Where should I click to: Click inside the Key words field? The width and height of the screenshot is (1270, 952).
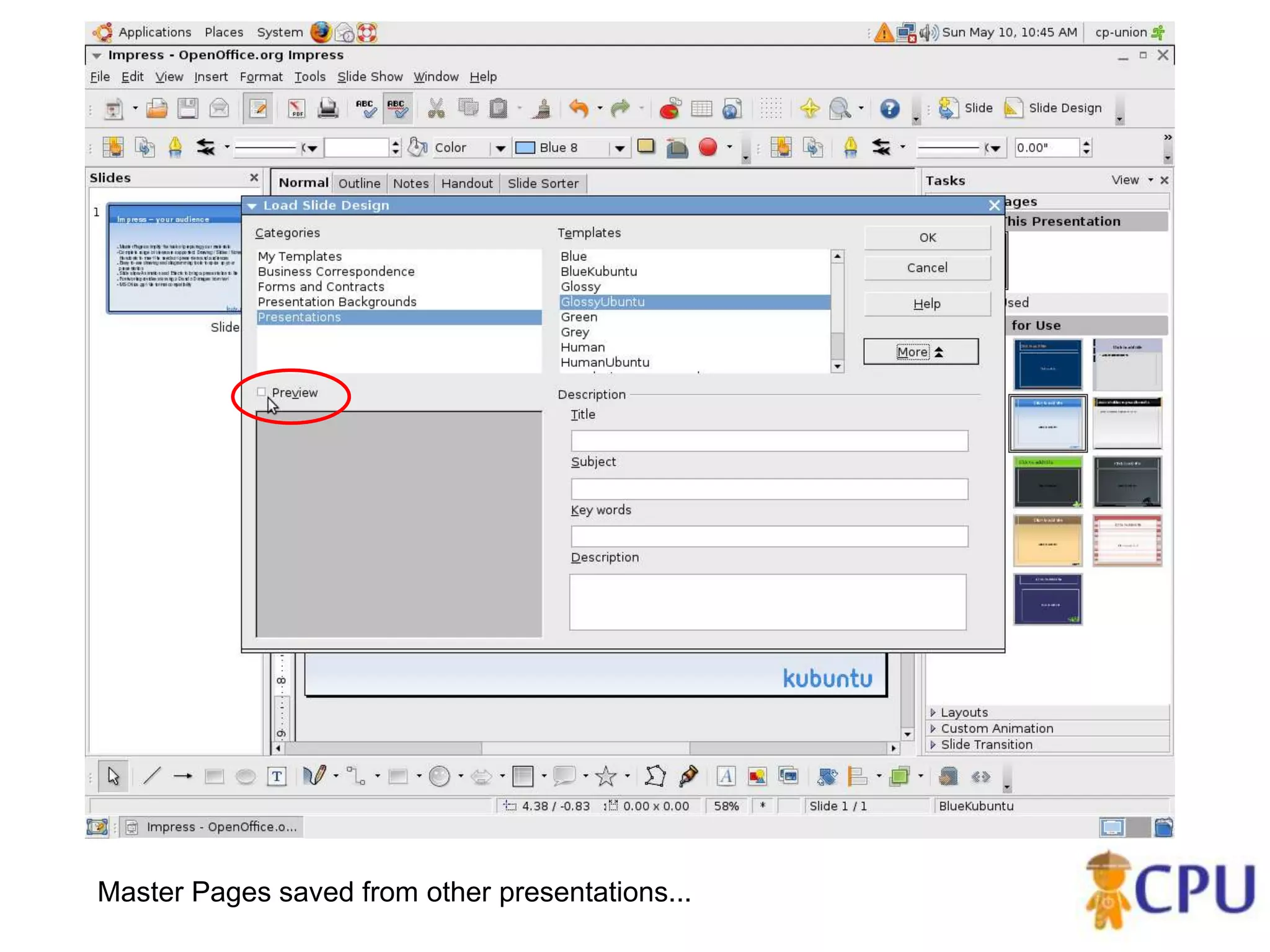click(x=769, y=536)
